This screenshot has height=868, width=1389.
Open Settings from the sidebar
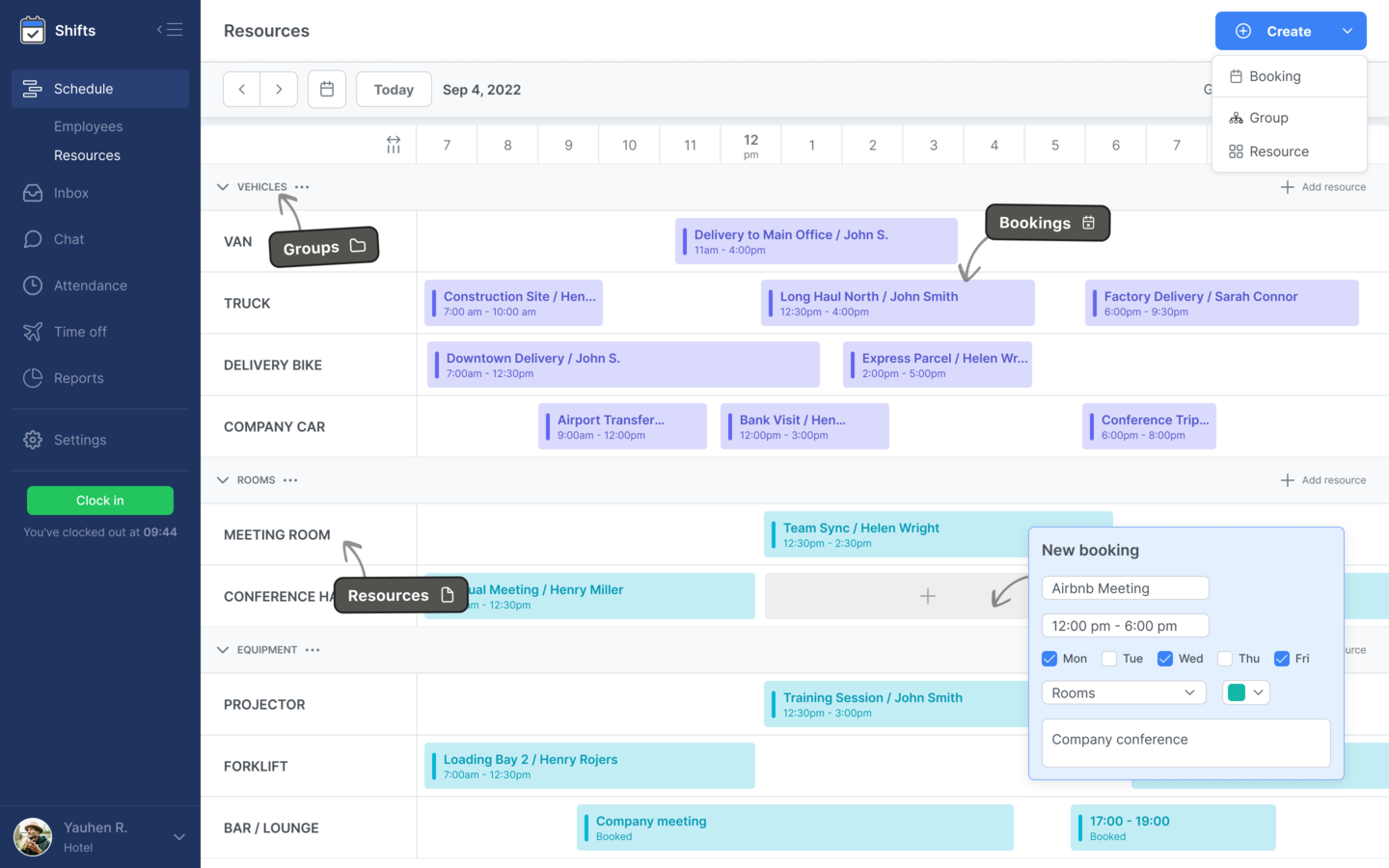click(79, 439)
